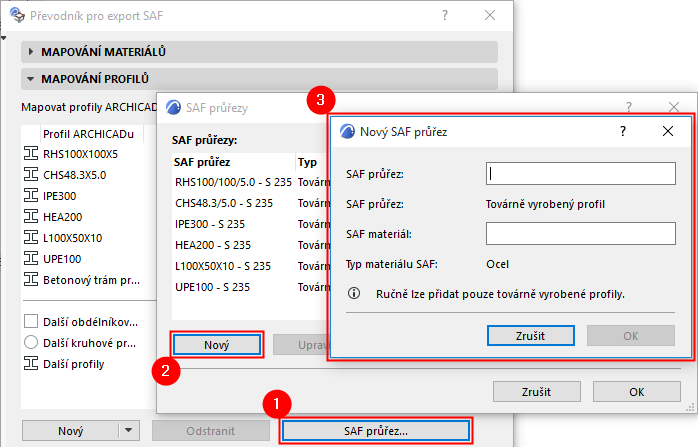Click profile icon beside UPE100 row
The width and height of the screenshot is (698, 447).
[31, 259]
